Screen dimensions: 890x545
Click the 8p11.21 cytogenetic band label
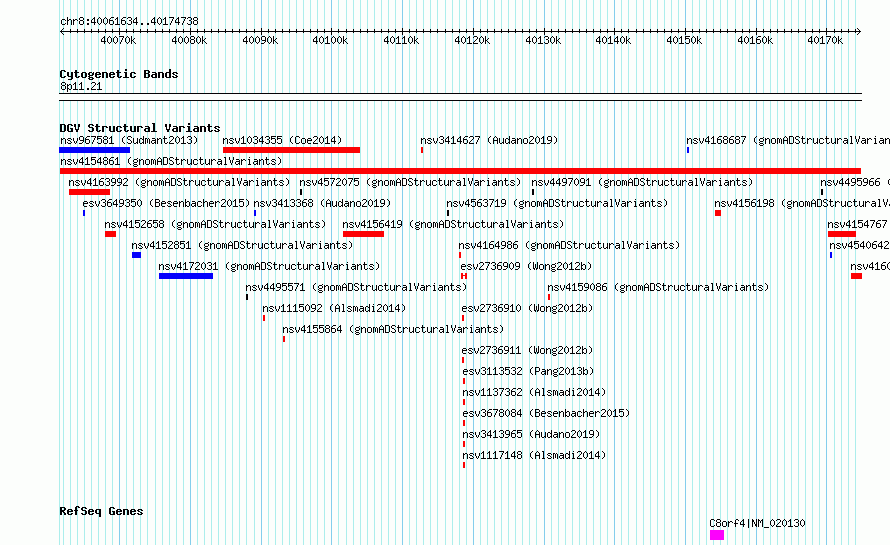pos(81,86)
